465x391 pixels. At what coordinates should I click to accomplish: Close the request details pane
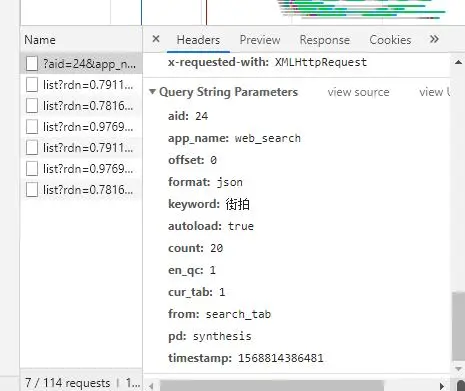click(156, 39)
